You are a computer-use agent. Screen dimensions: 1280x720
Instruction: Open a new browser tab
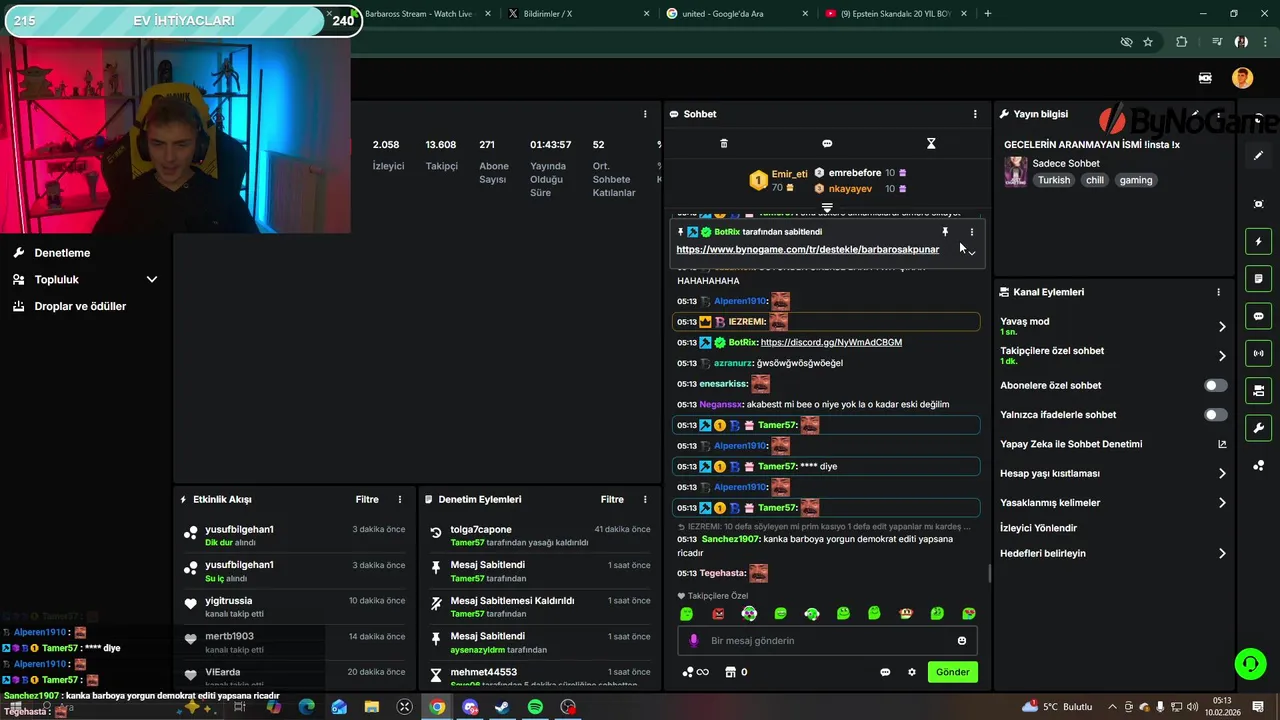(988, 14)
